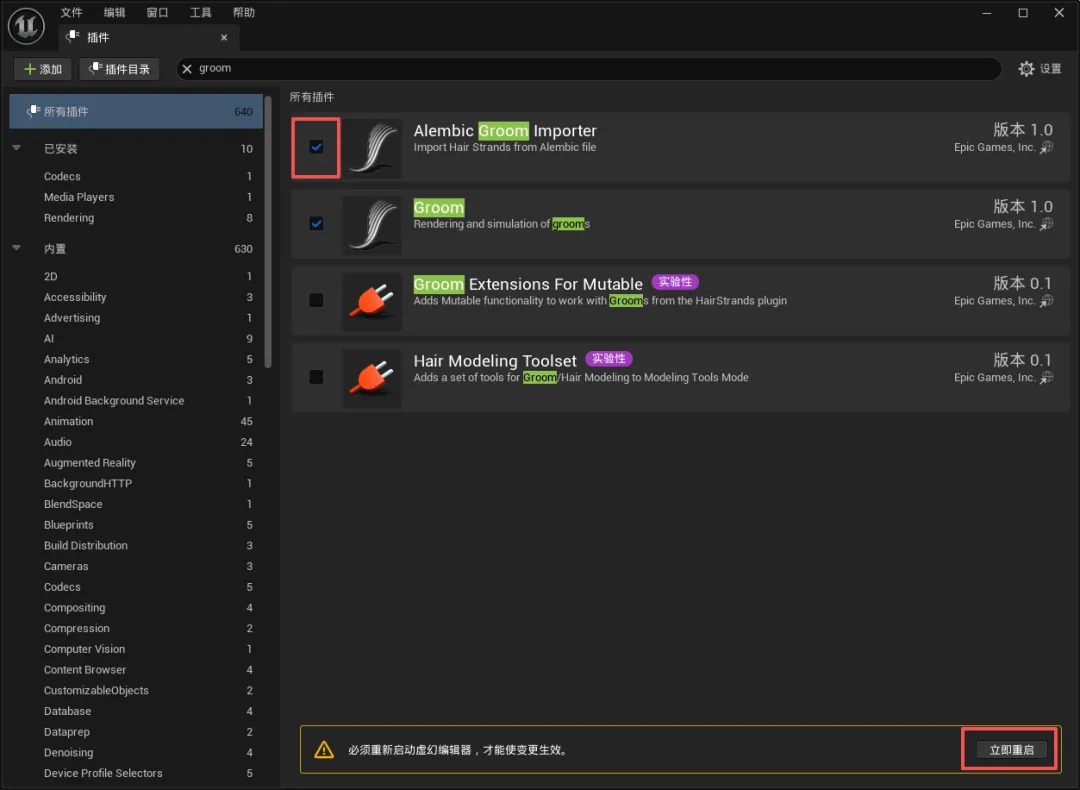Select Media Players category

point(136,197)
